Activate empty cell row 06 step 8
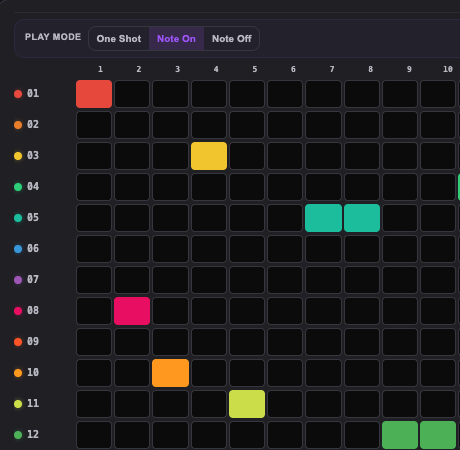Image resolution: width=460 pixels, height=450 pixels. 362,249
